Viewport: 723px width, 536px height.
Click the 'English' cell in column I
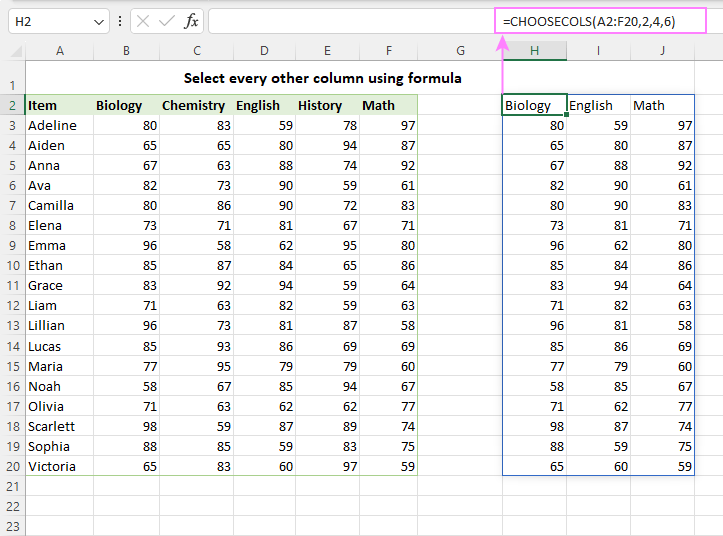tap(599, 105)
